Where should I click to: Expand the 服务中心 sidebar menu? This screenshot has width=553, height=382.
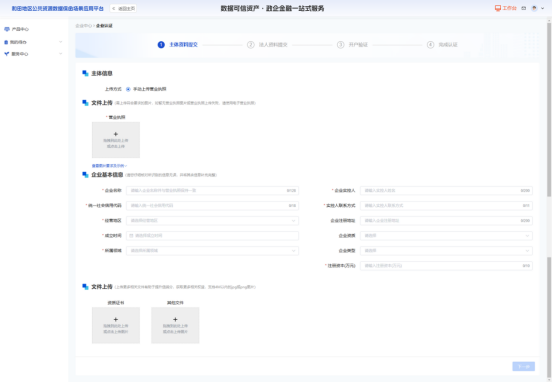33,54
